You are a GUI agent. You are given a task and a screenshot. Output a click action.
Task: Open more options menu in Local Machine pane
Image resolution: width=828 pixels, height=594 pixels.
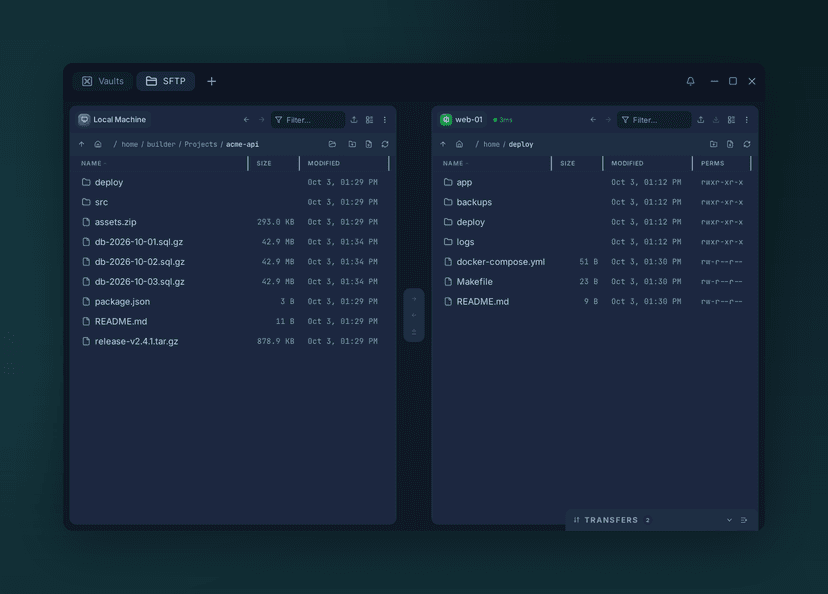(385, 120)
